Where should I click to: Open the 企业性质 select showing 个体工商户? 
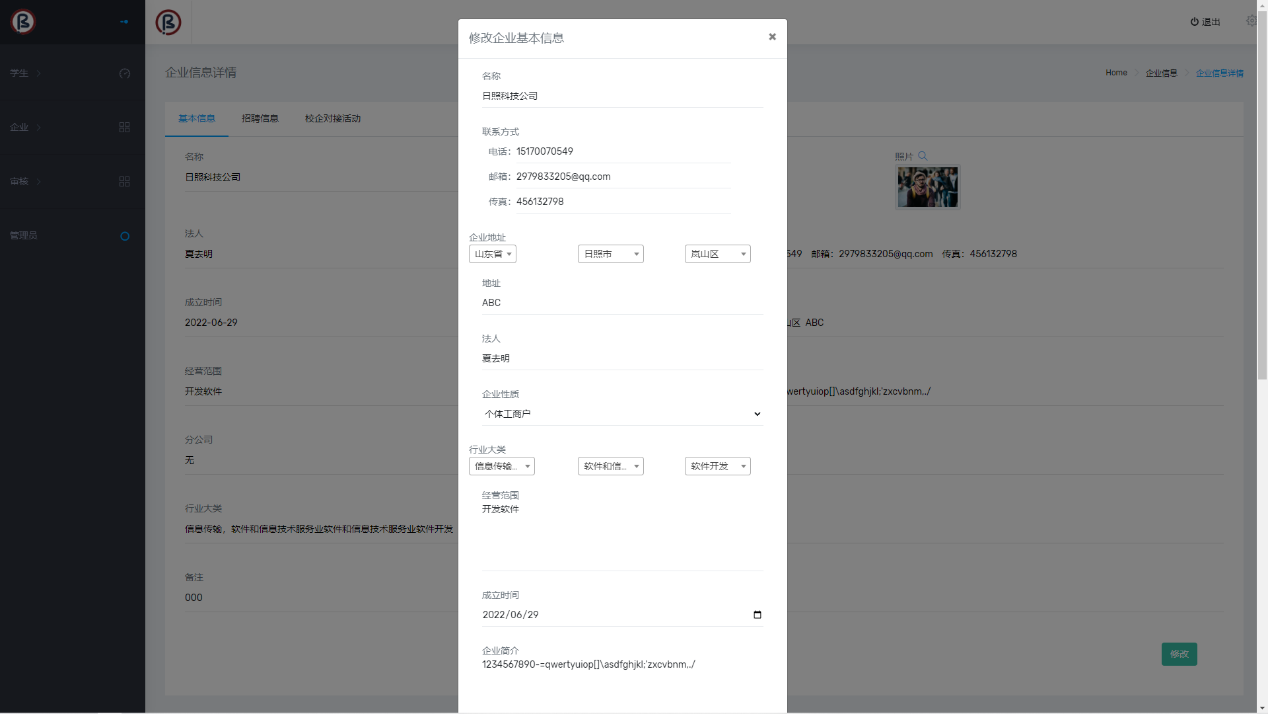(x=622, y=414)
